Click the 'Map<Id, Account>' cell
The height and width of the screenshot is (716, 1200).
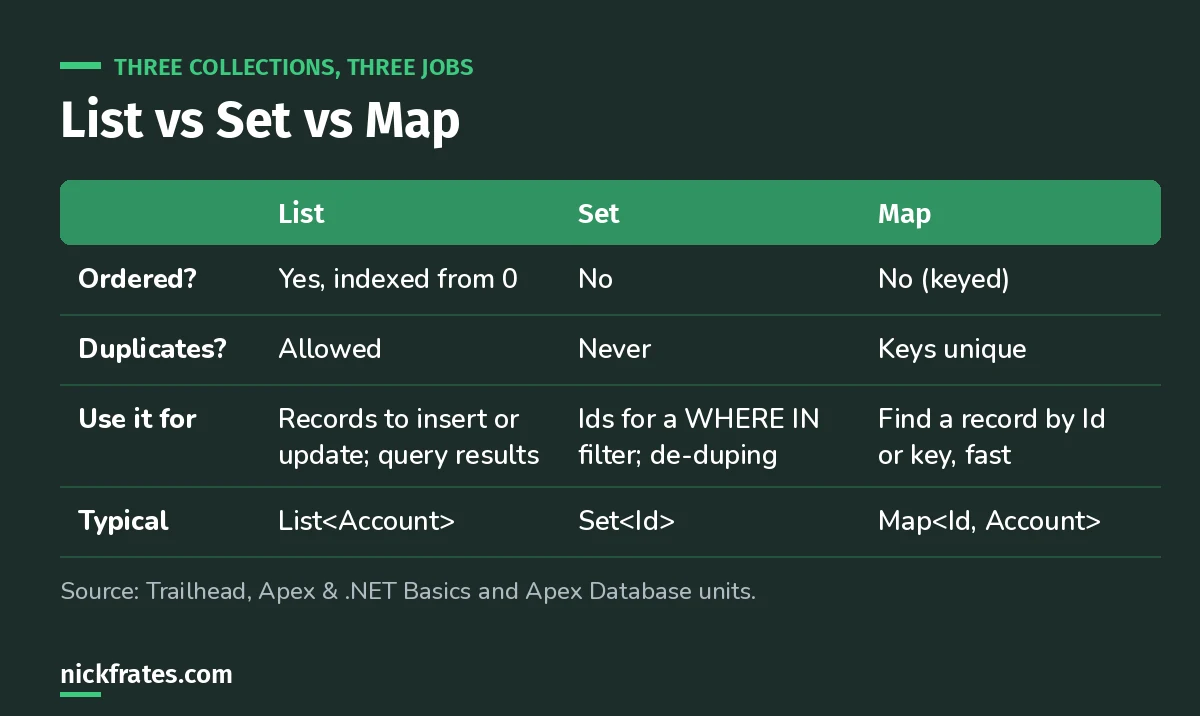[x=989, y=521]
